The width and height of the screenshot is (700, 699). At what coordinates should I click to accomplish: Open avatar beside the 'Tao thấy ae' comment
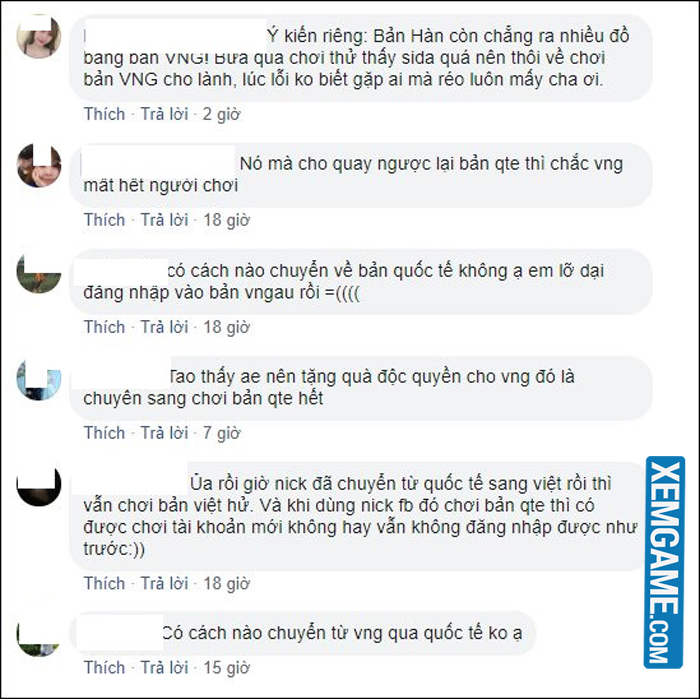point(39,379)
